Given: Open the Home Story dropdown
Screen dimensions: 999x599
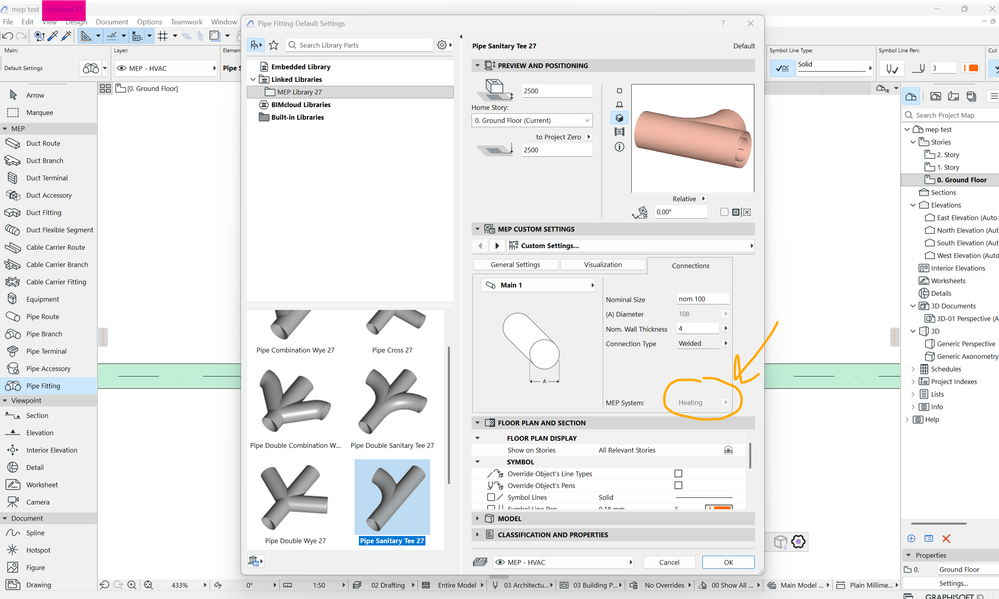Looking at the screenshot, I should click(532, 120).
